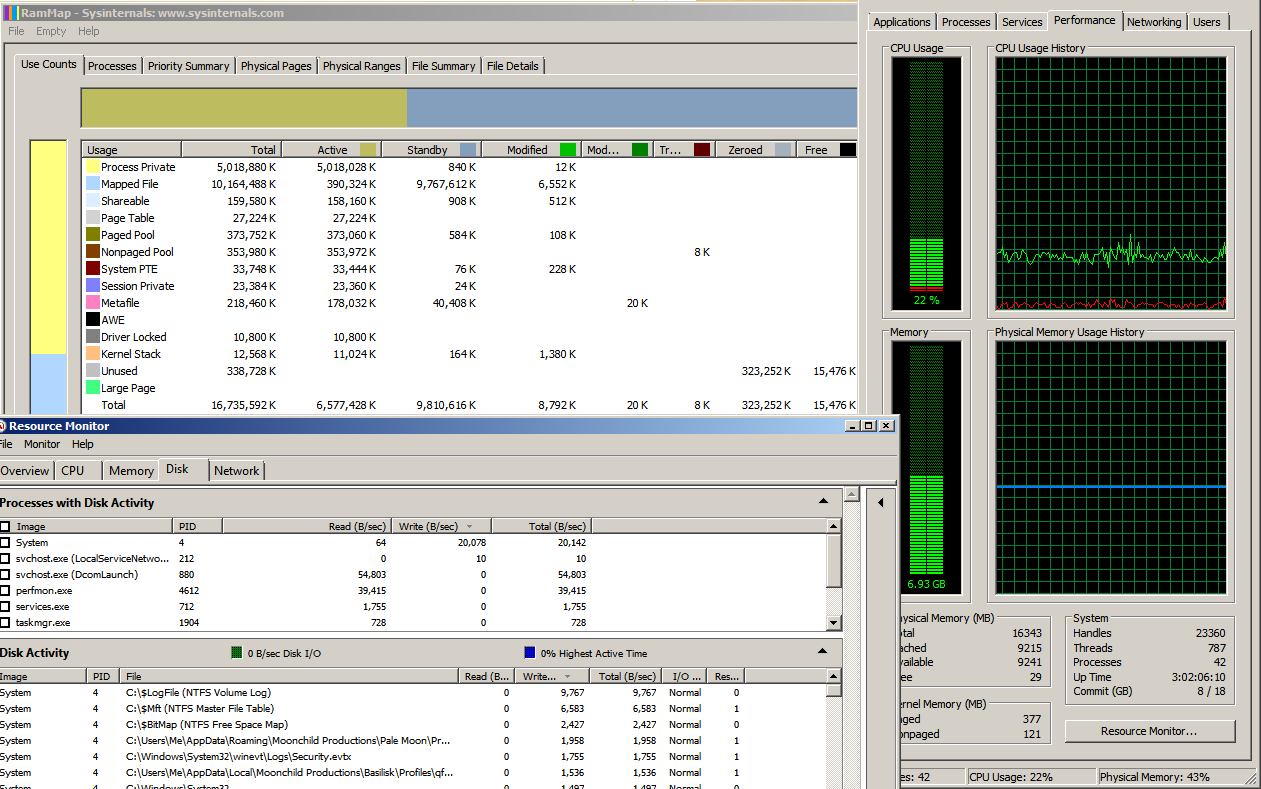This screenshot has width=1261, height=789.
Task: Open the Empty menu in RamMap
Action: coord(50,30)
